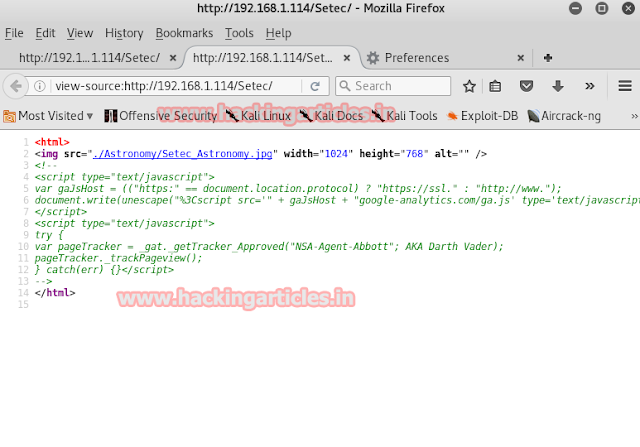The image size is (640, 447).
Task: Click the var gaJsHost line text
Action: tap(298, 189)
